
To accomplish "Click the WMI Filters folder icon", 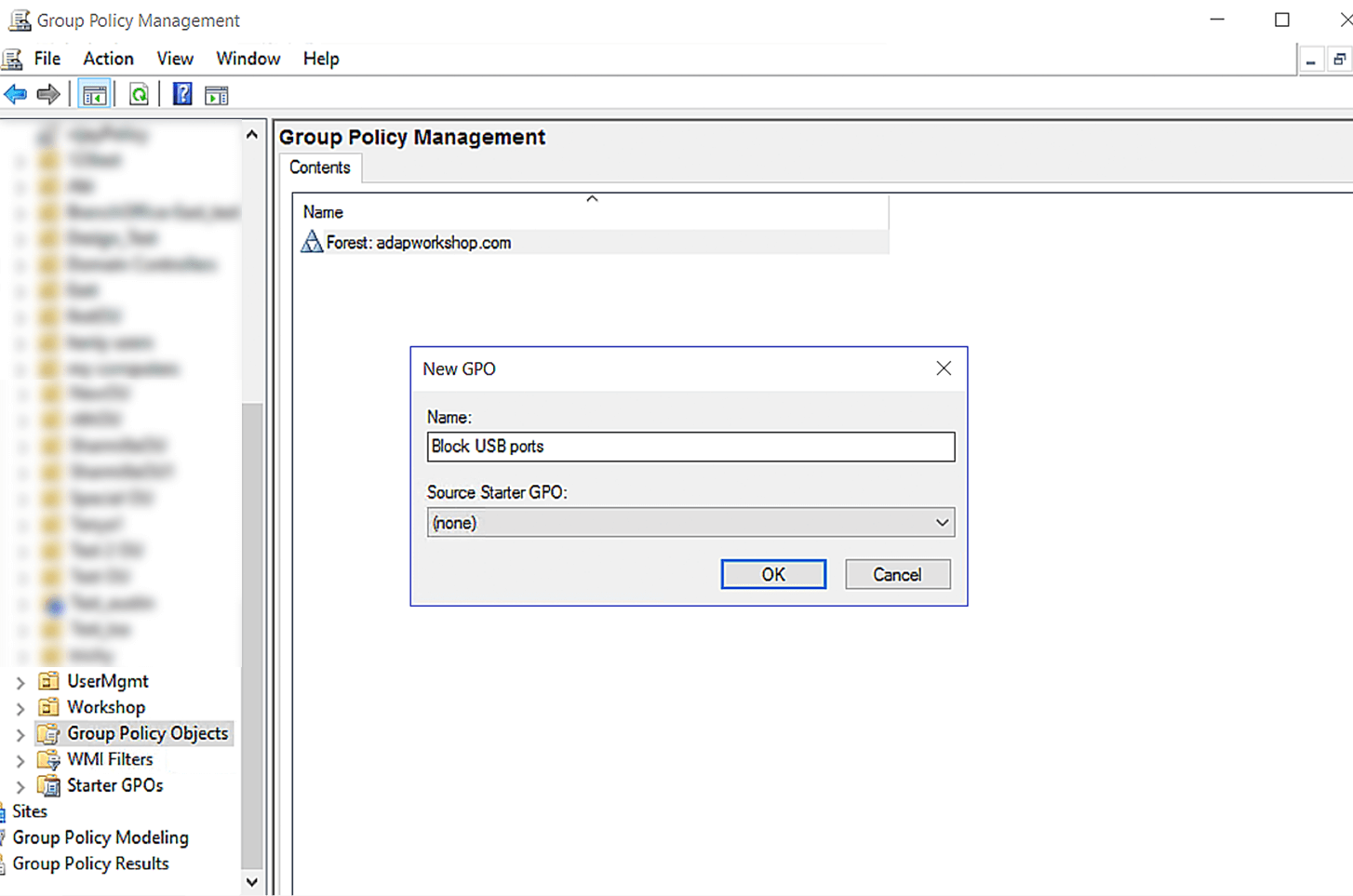I will (x=49, y=759).
